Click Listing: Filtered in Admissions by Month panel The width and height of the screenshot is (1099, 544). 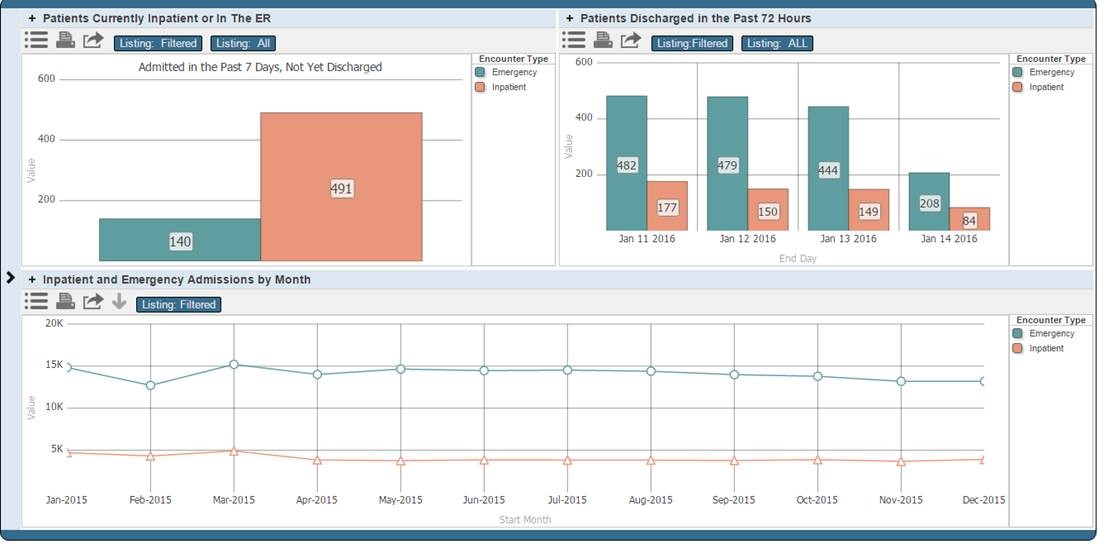click(179, 305)
